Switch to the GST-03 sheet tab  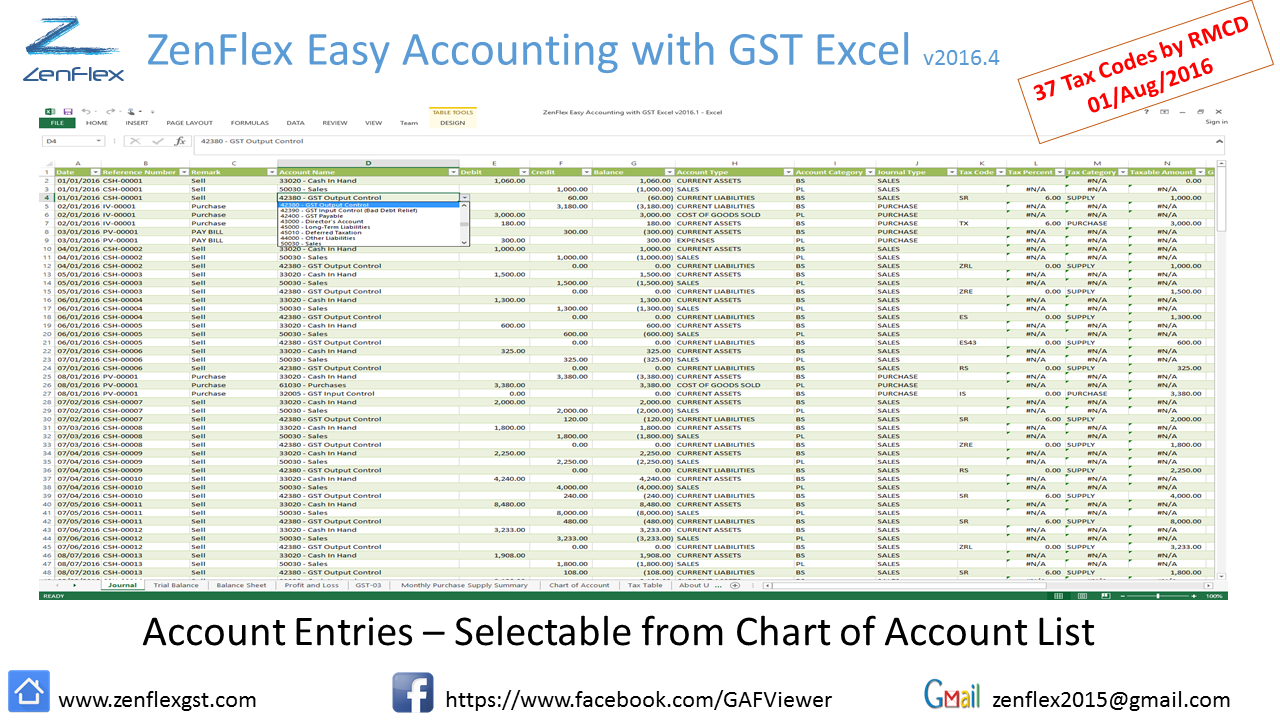point(369,585)
